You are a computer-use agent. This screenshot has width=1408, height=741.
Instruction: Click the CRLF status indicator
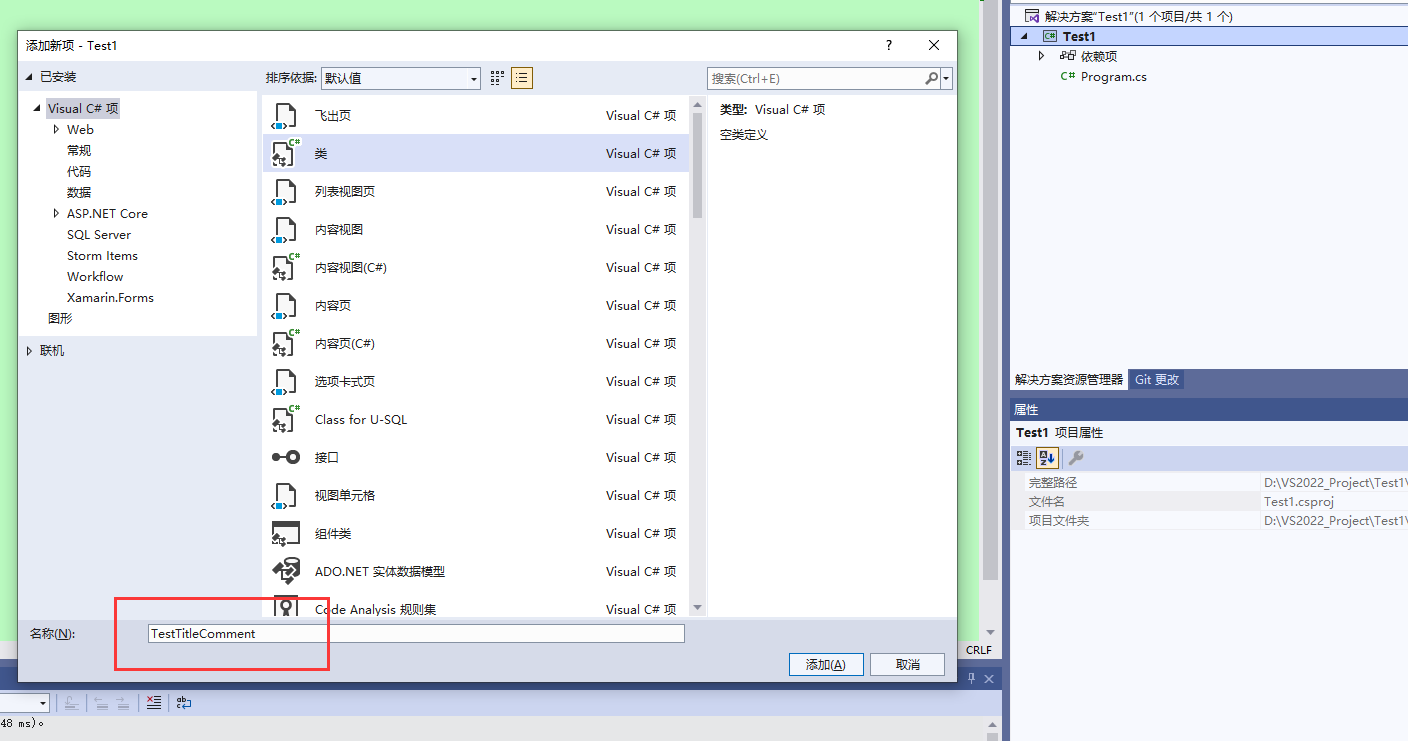point(979,650)
